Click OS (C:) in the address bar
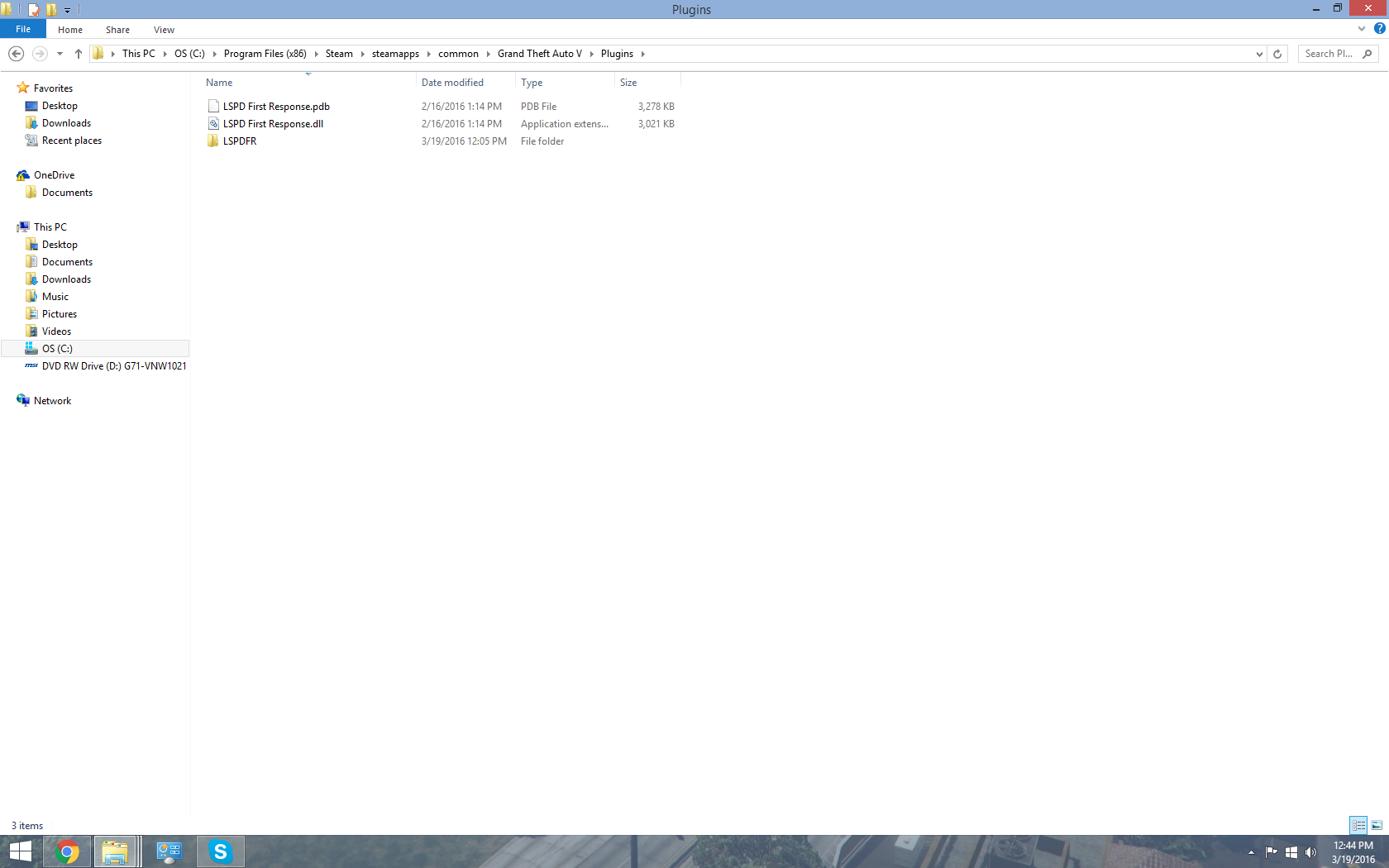The height and width of the screenshot is (868, 1389). pyautogui.click(x=189, y=54)
